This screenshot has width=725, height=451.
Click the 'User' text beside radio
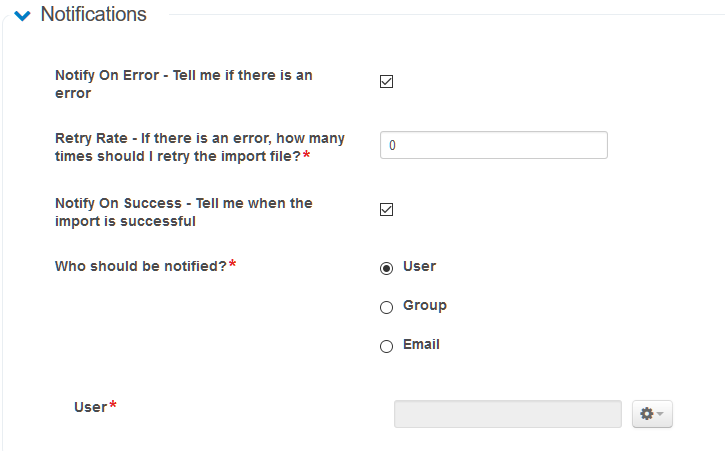tap(419, 266)
